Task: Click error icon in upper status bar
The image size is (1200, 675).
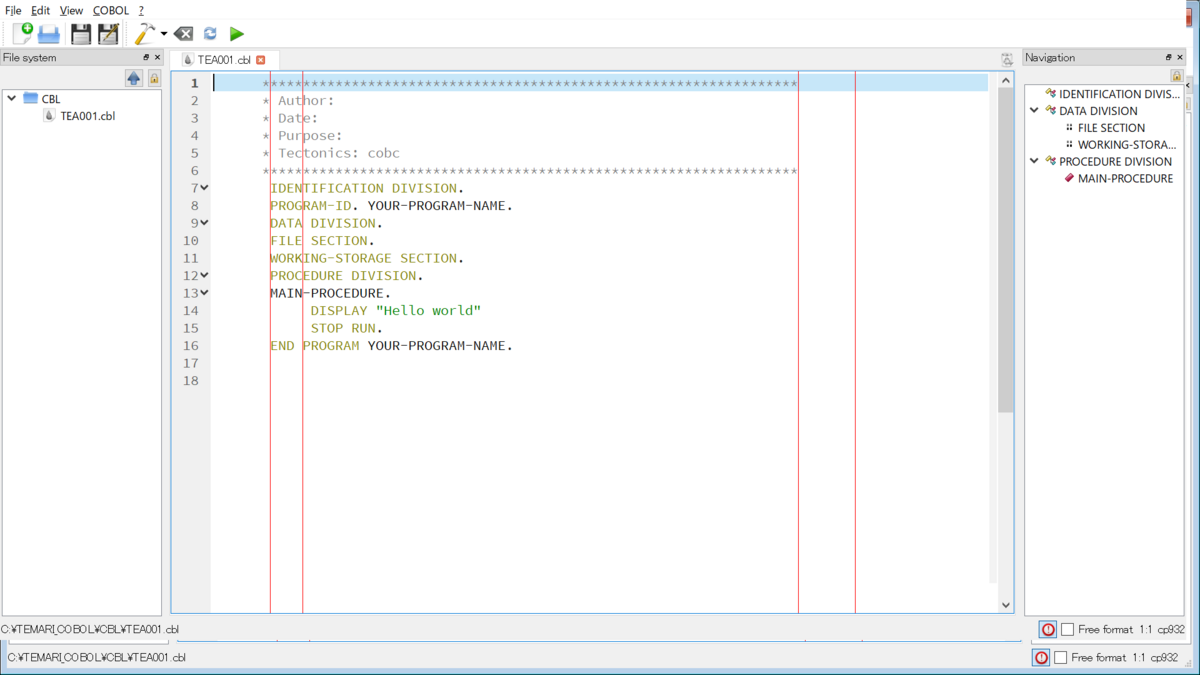Action: (1048, 630)
